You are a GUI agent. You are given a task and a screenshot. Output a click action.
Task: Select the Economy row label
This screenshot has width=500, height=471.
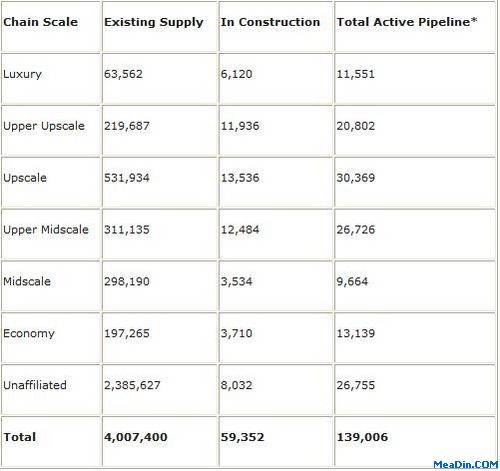[29, 334]
